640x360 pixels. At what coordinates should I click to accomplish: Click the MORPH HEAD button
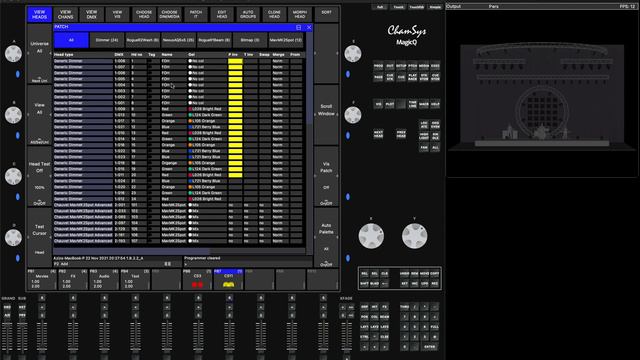tap(300, 15)
